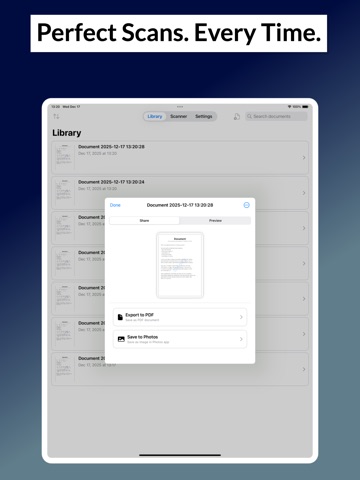
Task: Switch to the Library tab
Action: 155,116
